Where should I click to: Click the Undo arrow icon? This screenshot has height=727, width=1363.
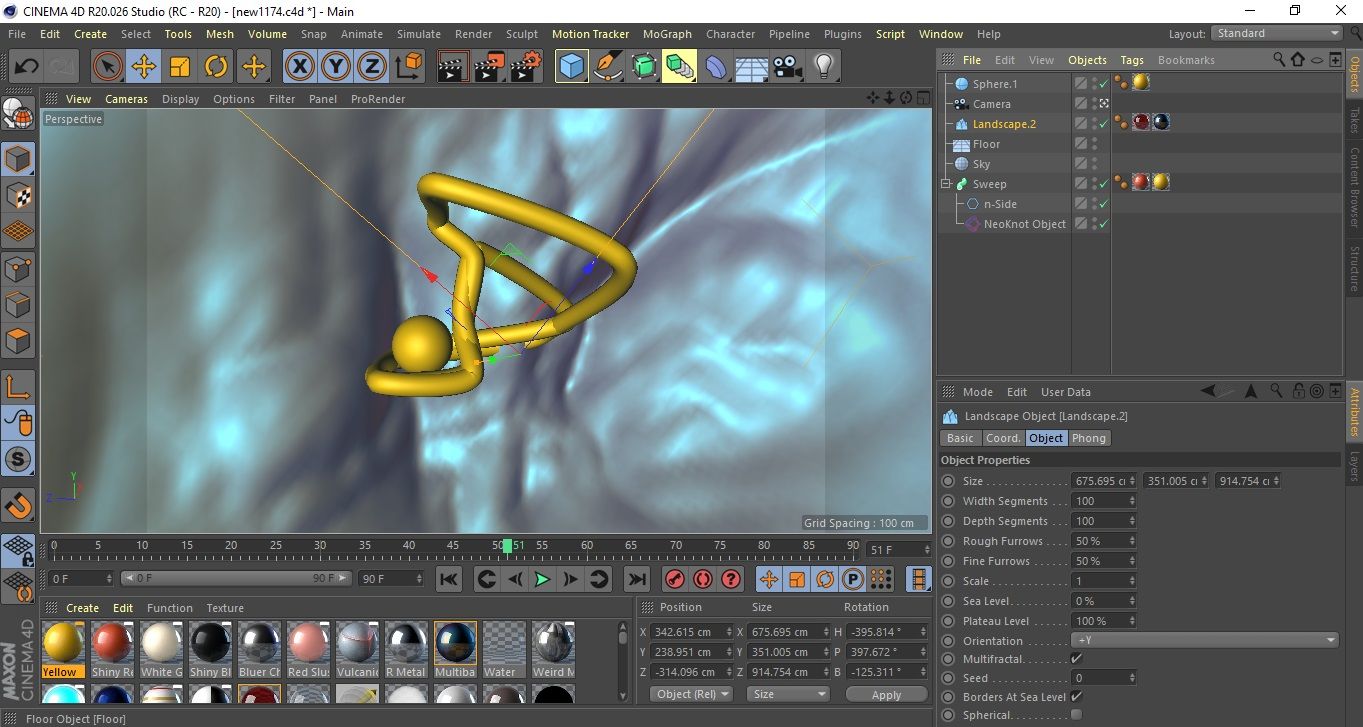tap(26, 67)
